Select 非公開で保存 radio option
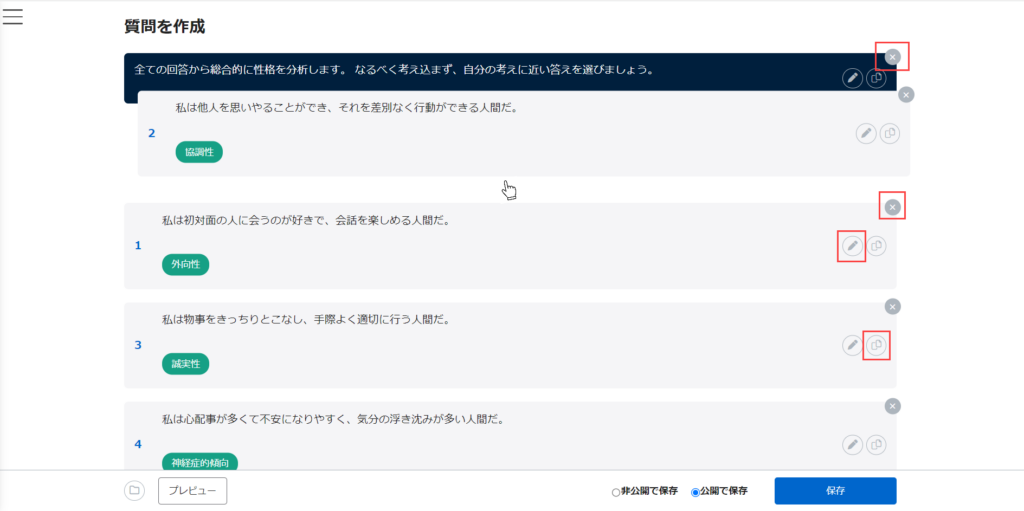Image resolution: width=1024 pixels, height=511 pixels. (615, 492)
